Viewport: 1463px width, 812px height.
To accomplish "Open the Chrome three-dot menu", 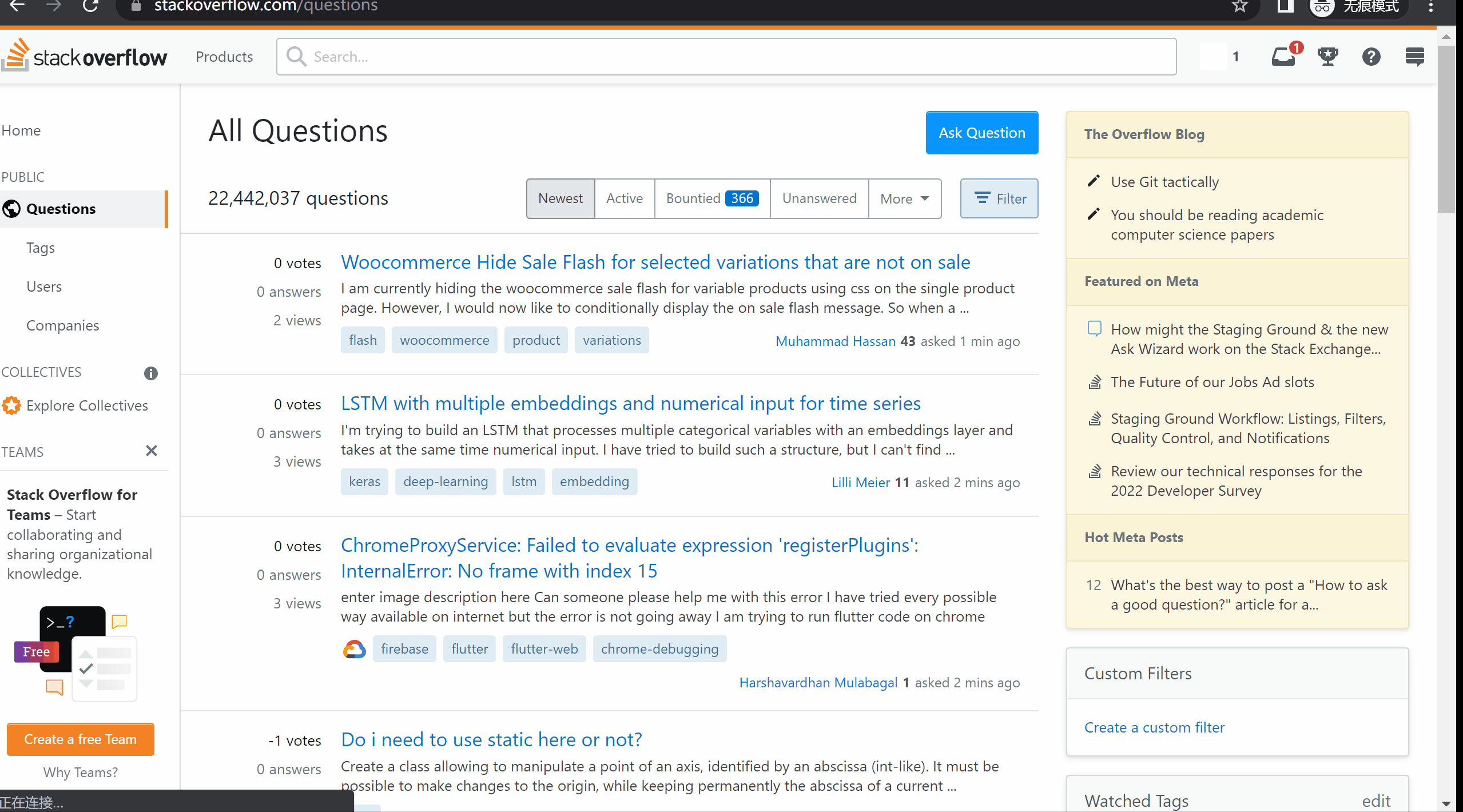I will point(1430,6).
